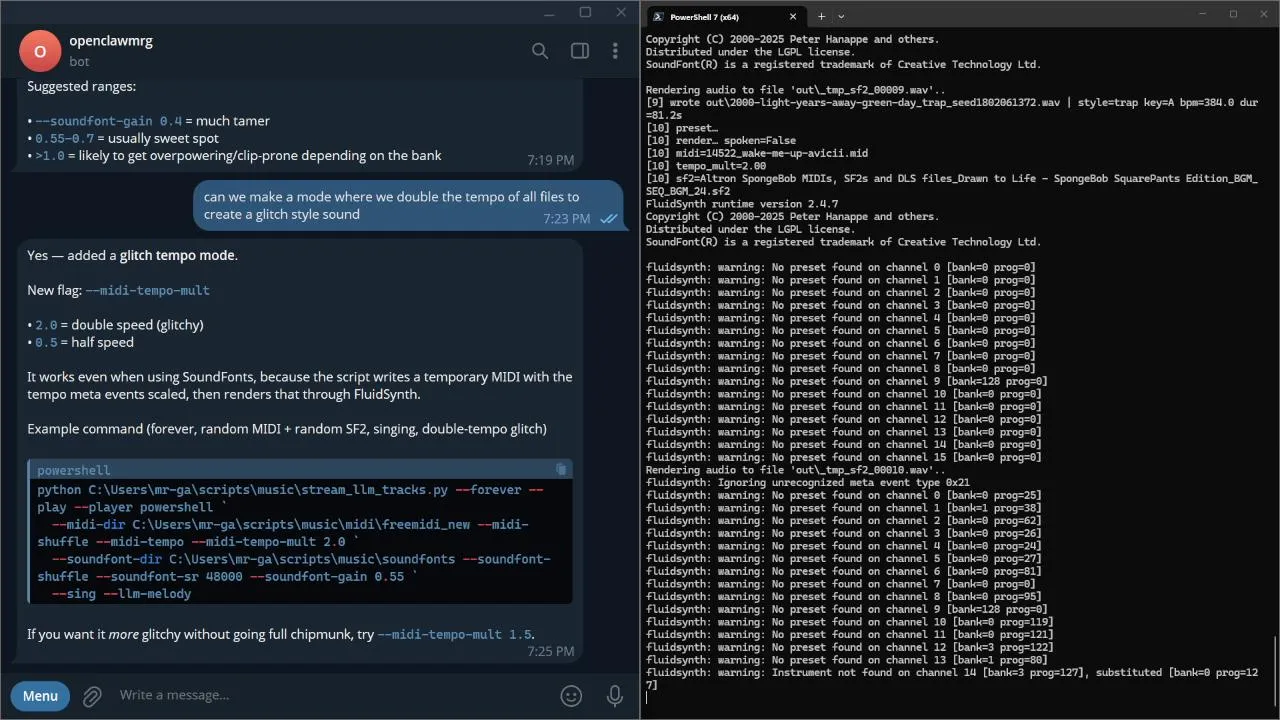Click the 7:23 PM sent message bubble
Viewport: 1280px width, 720px height.
coord(408,205)
